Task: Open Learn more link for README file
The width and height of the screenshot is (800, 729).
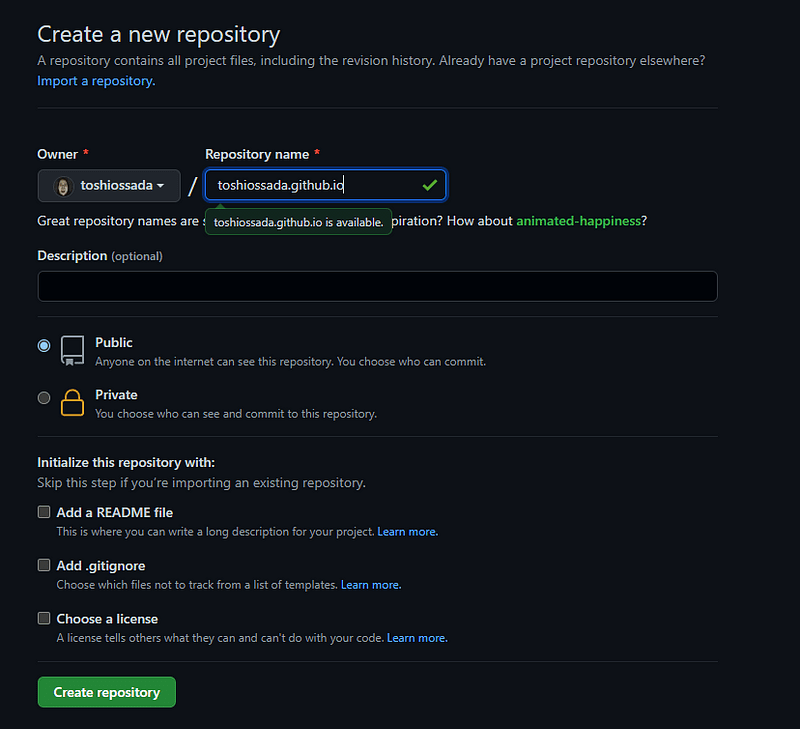Action: point(408,532)
